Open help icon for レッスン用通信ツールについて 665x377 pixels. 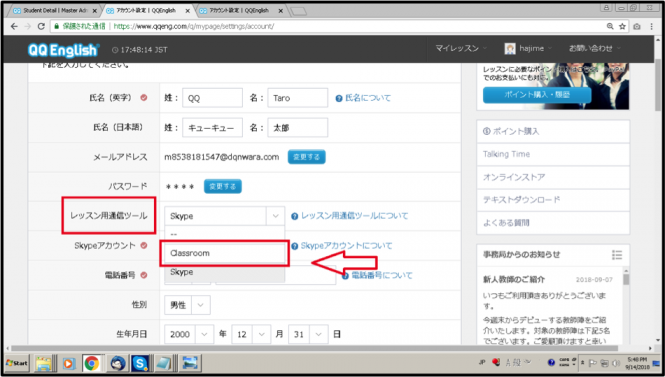coord(294,216)
